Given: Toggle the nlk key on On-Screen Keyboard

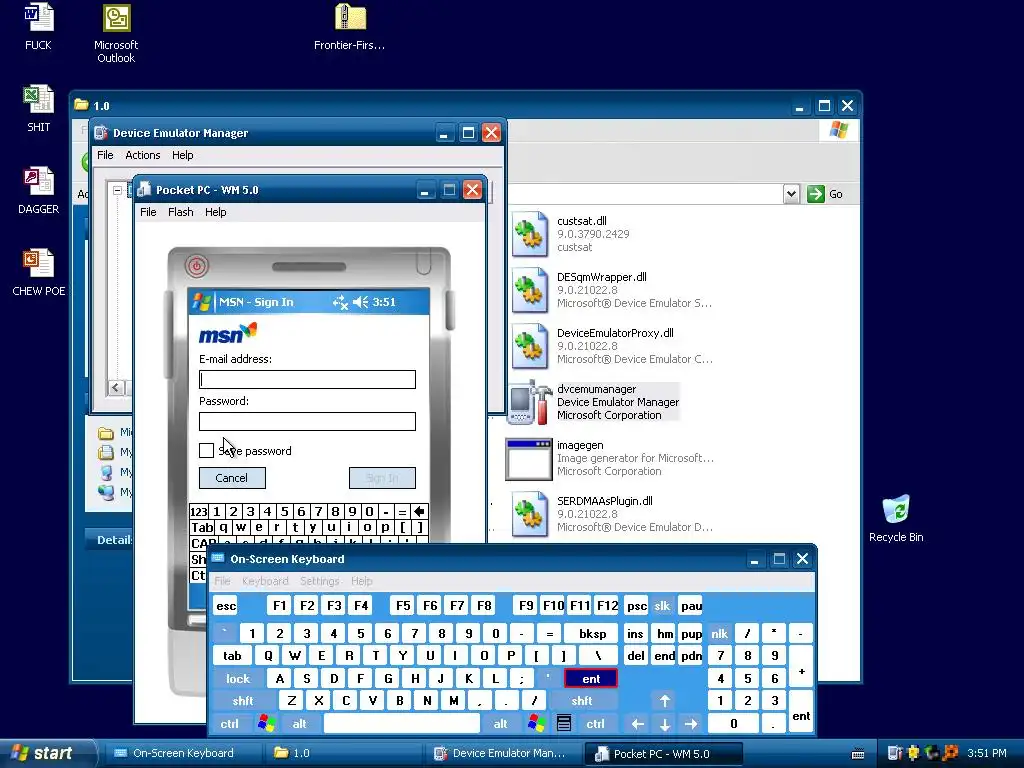Looking at the screenshot, I should 719,633.
